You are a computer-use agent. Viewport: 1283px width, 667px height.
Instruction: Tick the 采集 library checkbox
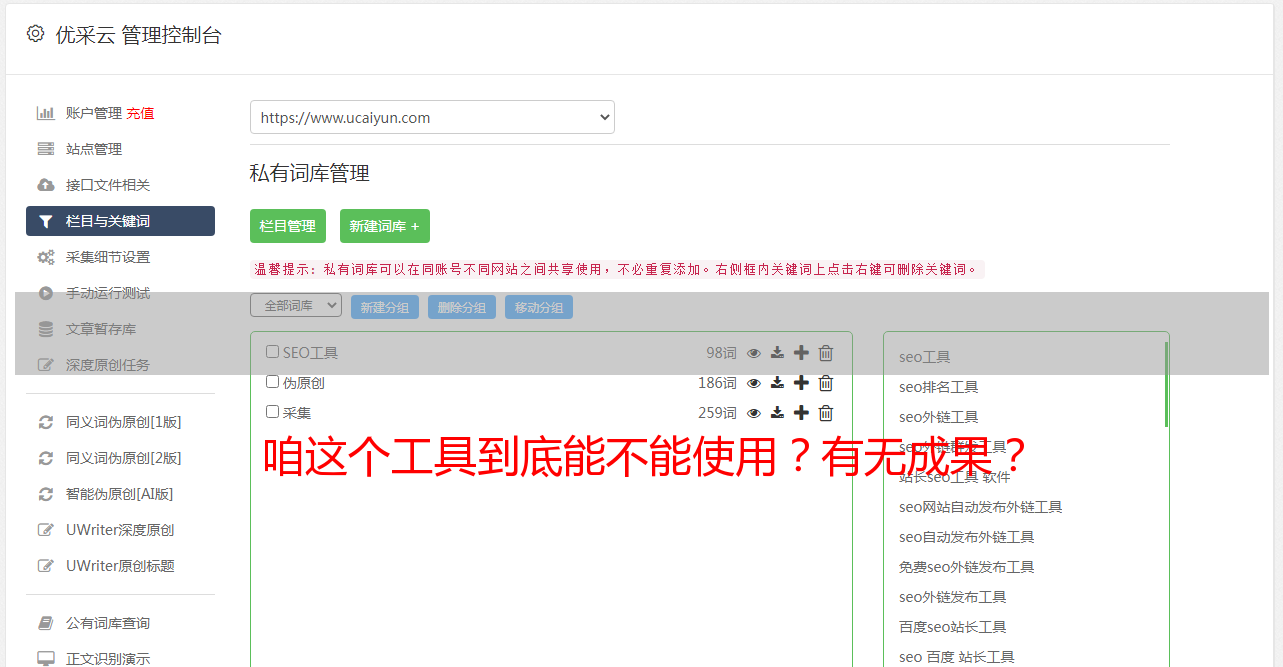pyautogui.click(x=272, y=412)
